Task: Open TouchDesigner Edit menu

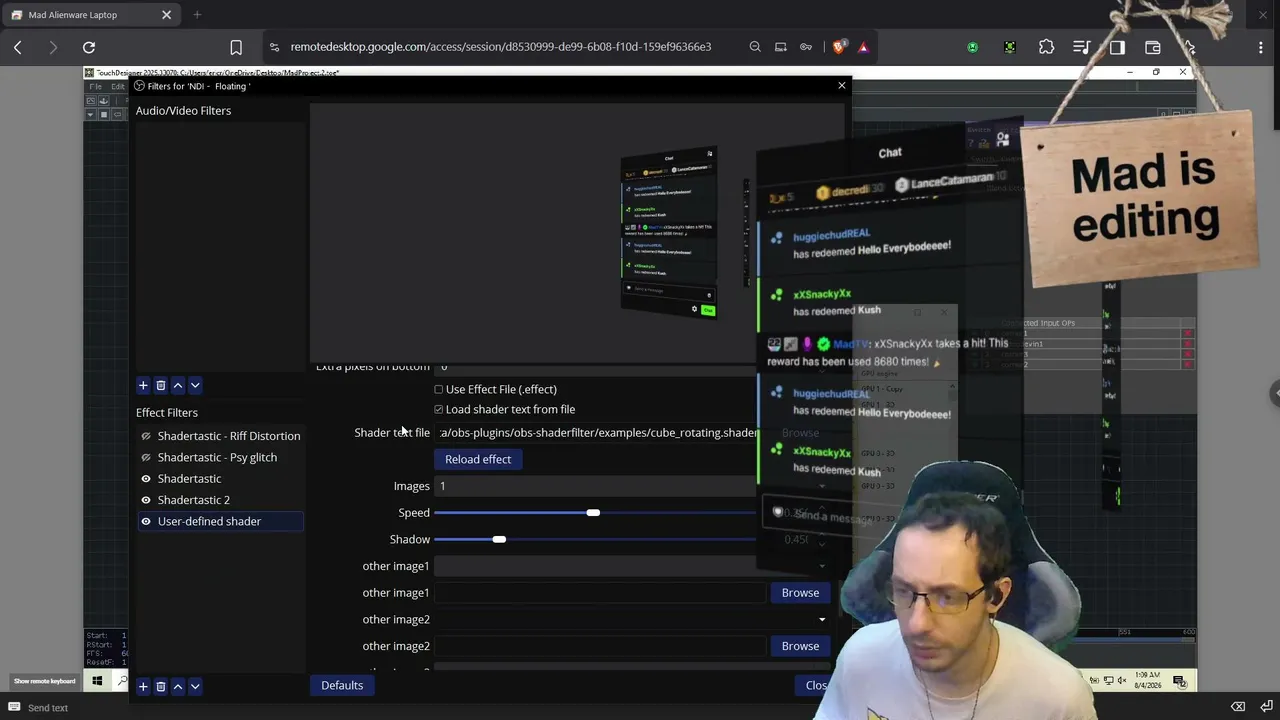Action: pos(118,87)
